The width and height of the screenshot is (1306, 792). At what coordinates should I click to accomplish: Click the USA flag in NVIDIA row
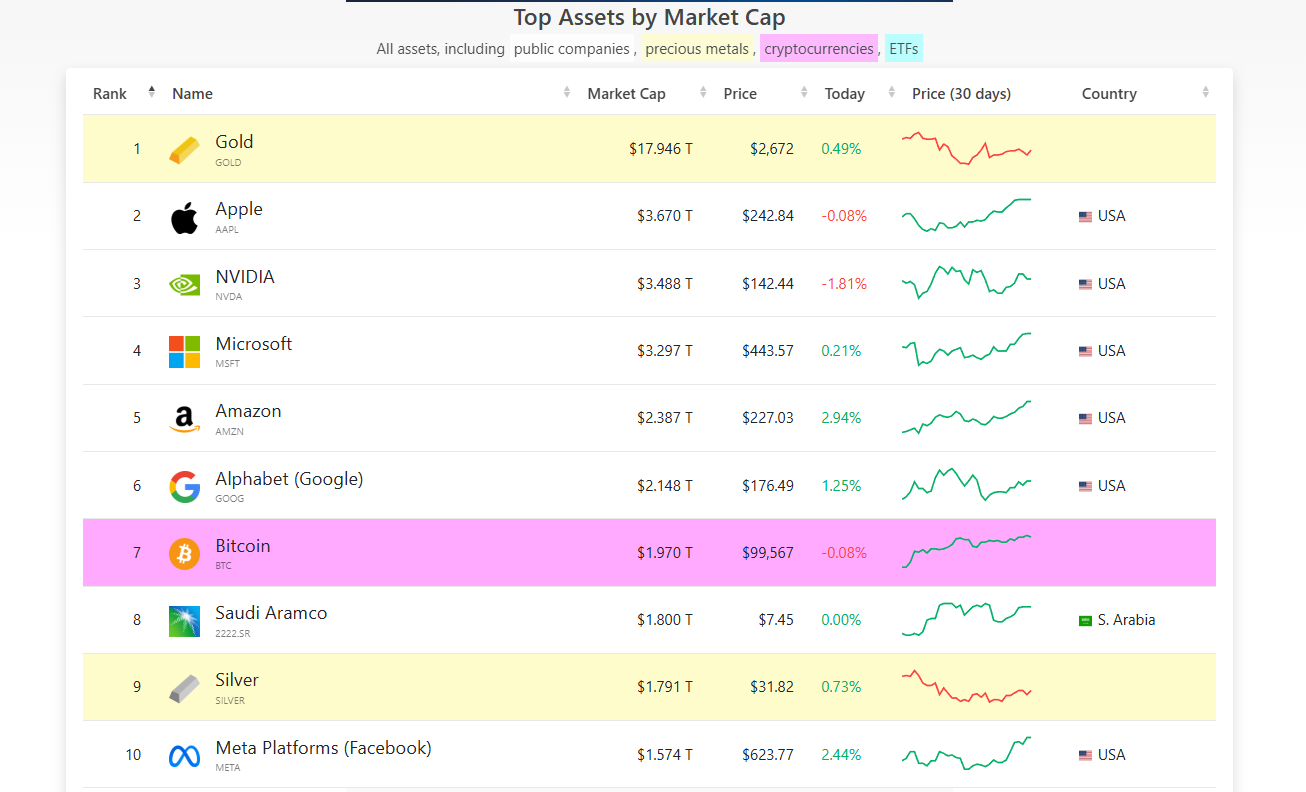(1085, 285)
